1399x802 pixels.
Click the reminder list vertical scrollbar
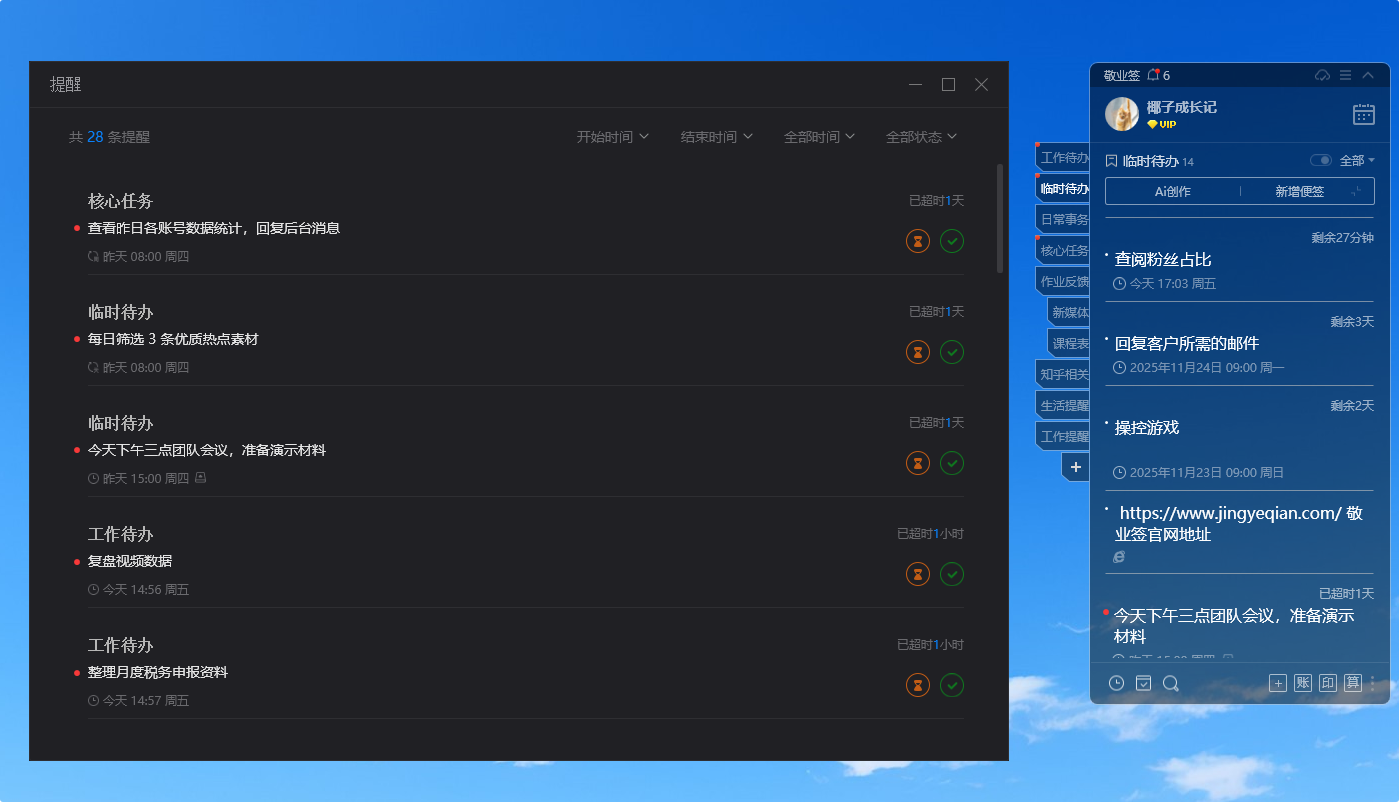pyautogui.click(x=1000, y=218)
